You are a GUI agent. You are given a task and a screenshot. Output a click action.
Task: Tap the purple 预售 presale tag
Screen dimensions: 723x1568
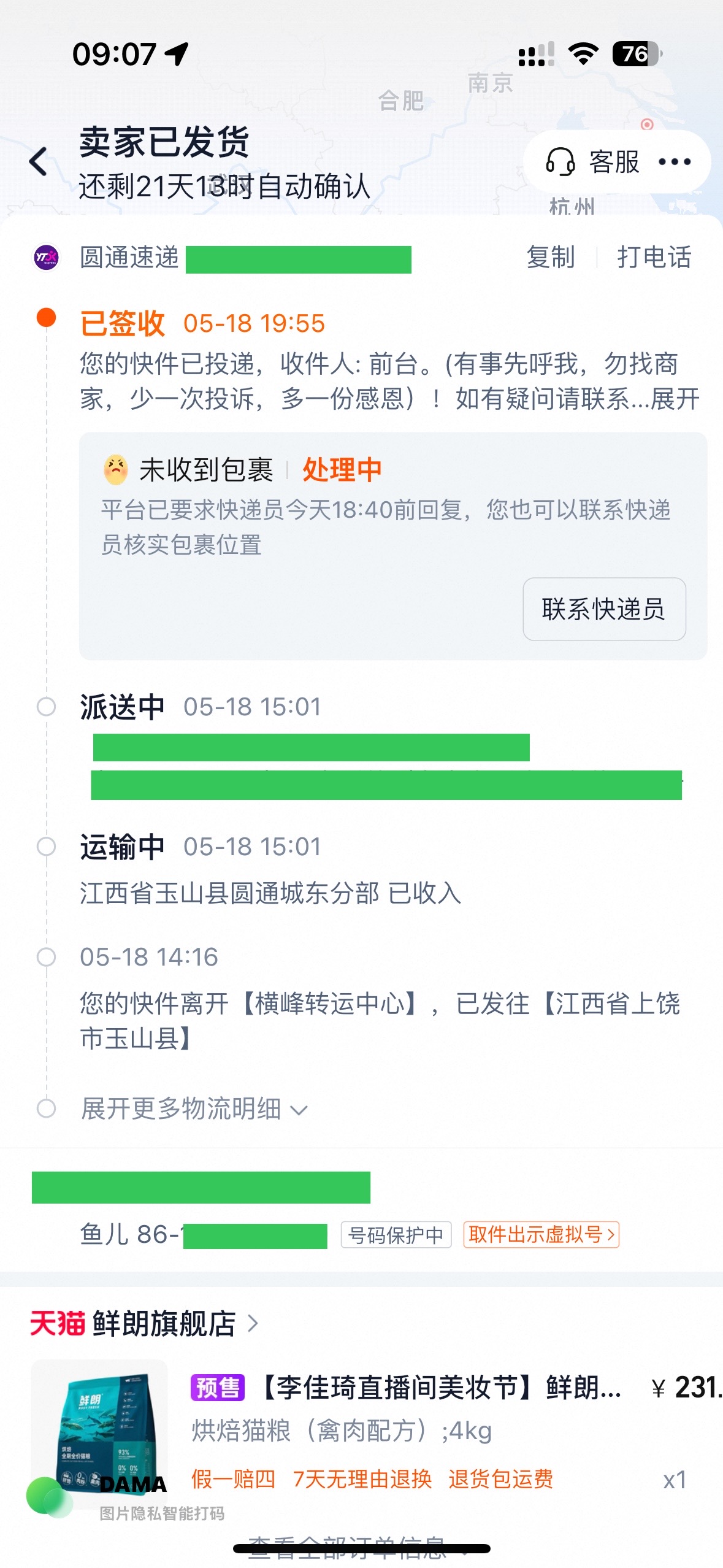(x=218, y=1388)
